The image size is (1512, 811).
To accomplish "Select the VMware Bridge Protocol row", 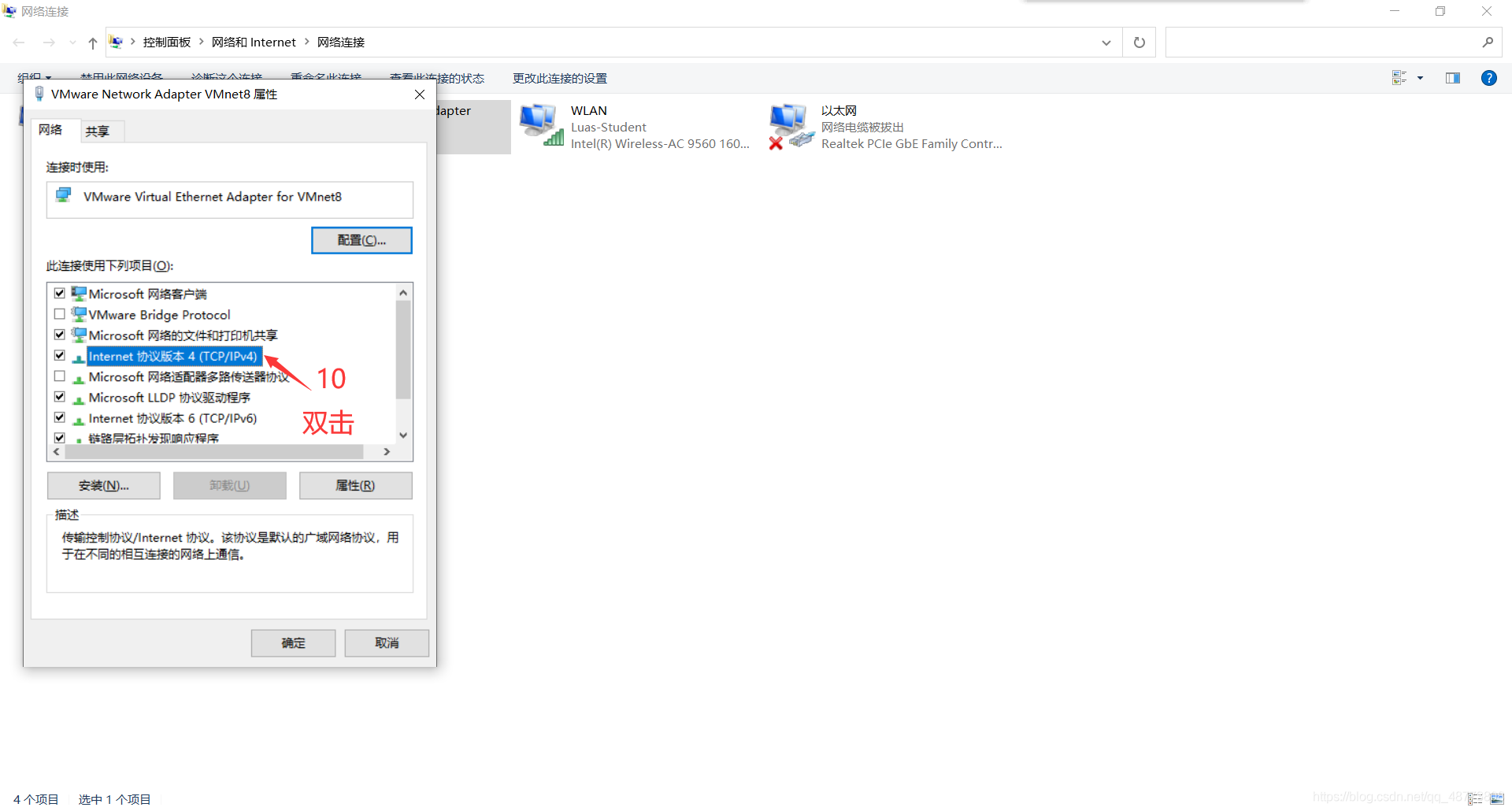I will [159, 315].
